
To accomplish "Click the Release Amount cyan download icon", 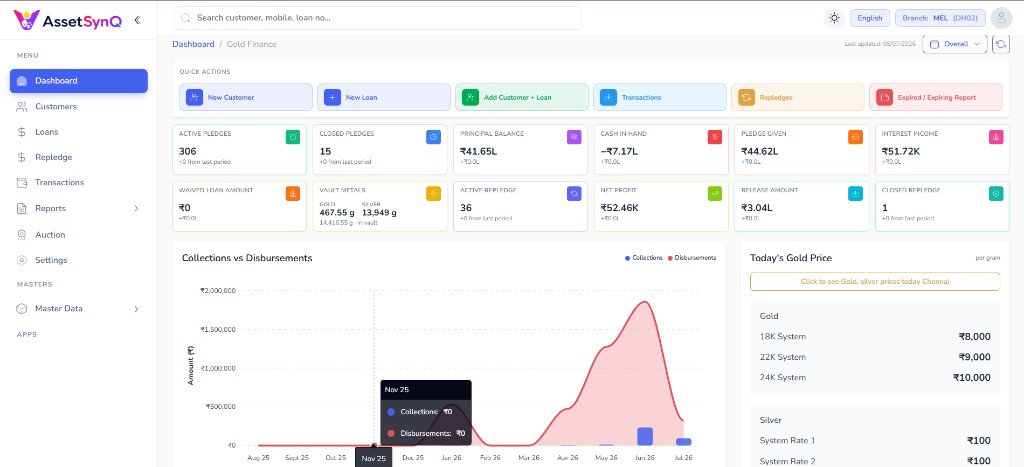I will click(856, 193).
